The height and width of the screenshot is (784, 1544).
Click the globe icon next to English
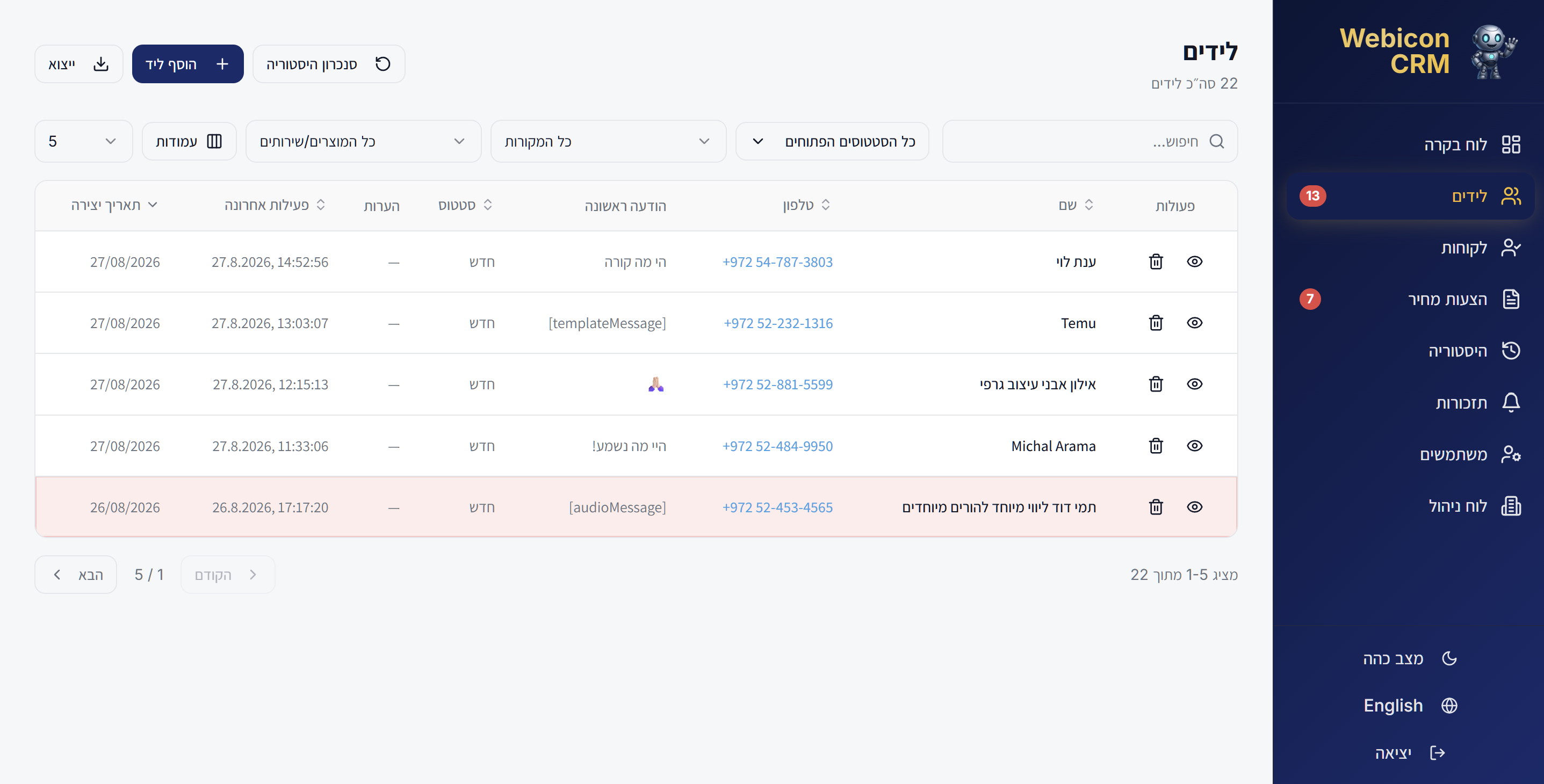pyautogui.click(x=1449, y=706)
